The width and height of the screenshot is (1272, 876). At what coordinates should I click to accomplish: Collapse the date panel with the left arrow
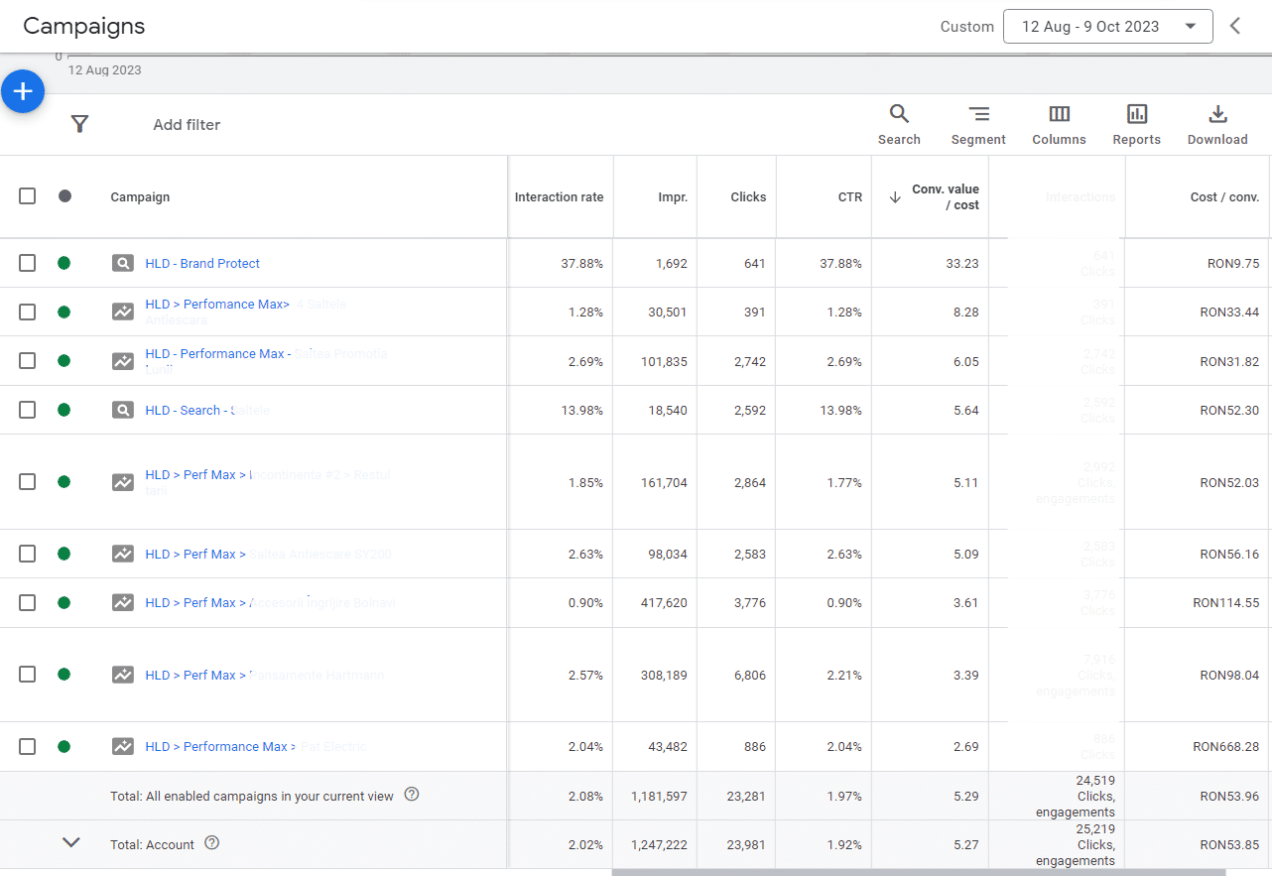[x=1235, y=26]
